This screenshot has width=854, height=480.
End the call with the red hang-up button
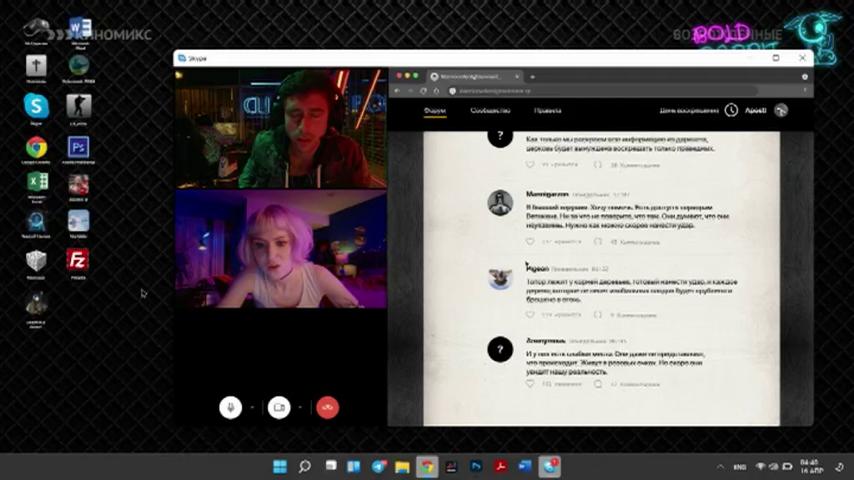[327, 408]
